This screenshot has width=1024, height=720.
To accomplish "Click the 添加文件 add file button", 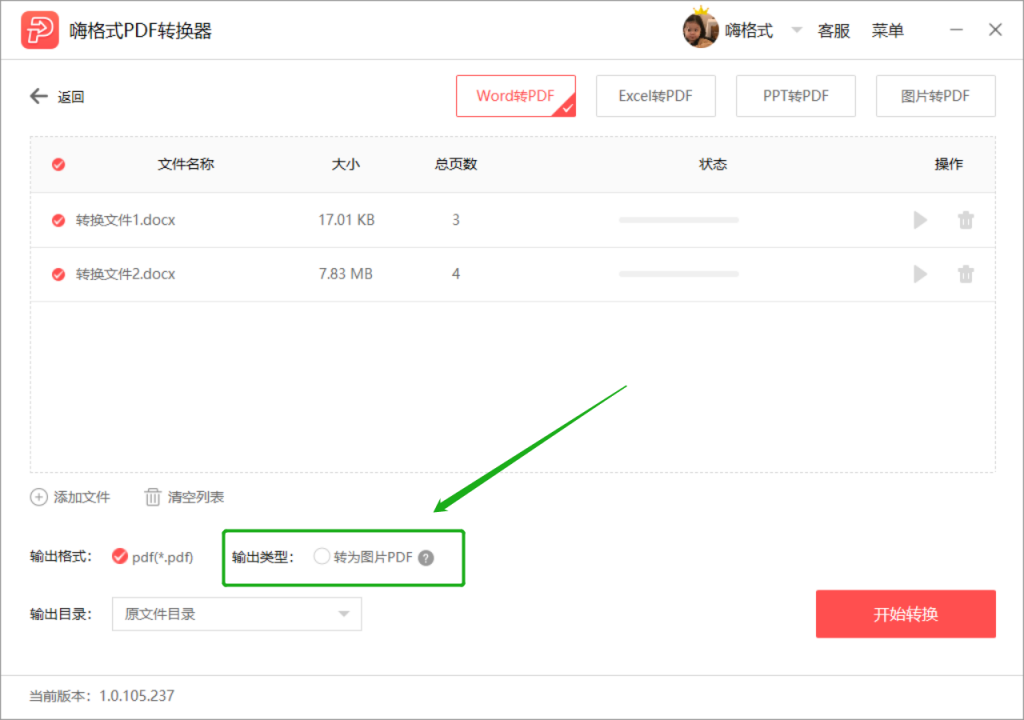I will 70,497.
